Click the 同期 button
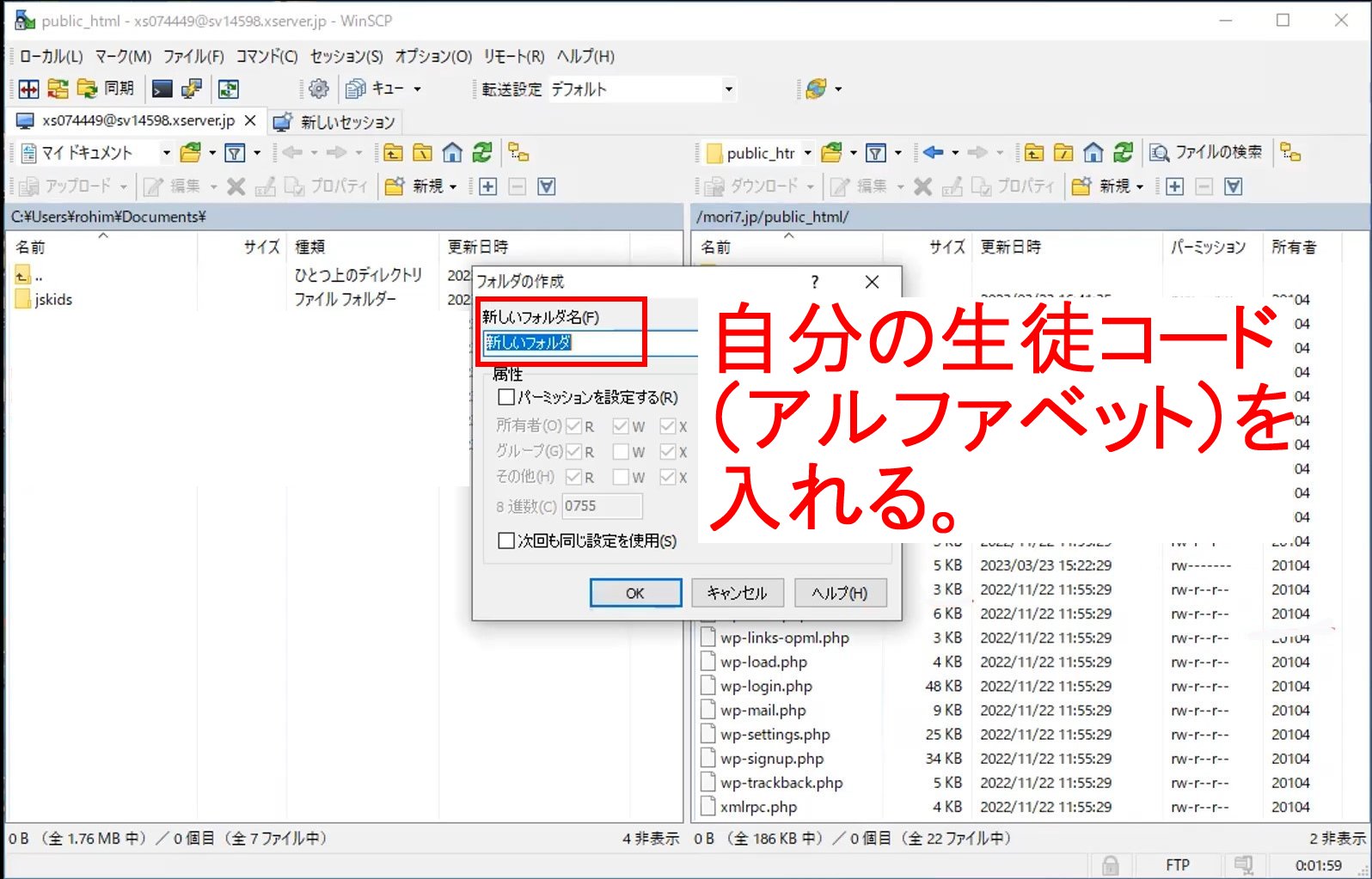1372x879 pixels. point(106,89)
